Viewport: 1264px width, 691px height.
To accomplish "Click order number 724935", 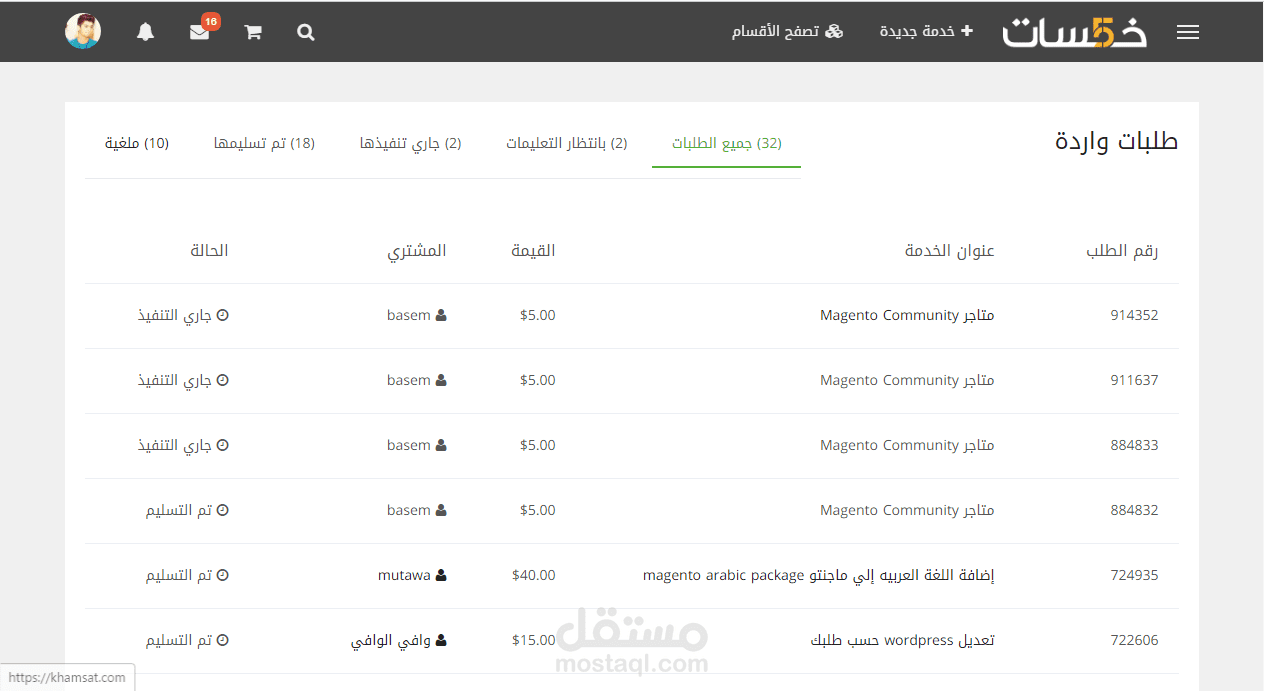I will 1134,575.
